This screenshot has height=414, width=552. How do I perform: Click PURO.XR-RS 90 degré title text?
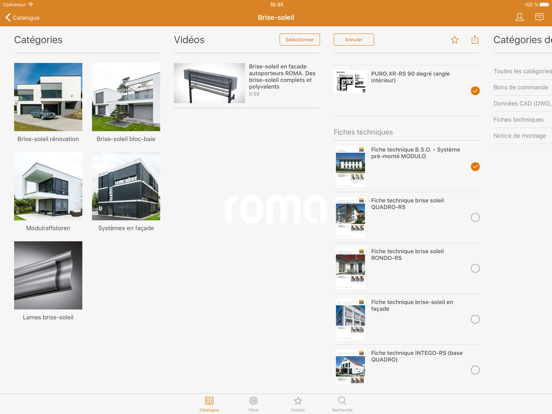point(410,77)
